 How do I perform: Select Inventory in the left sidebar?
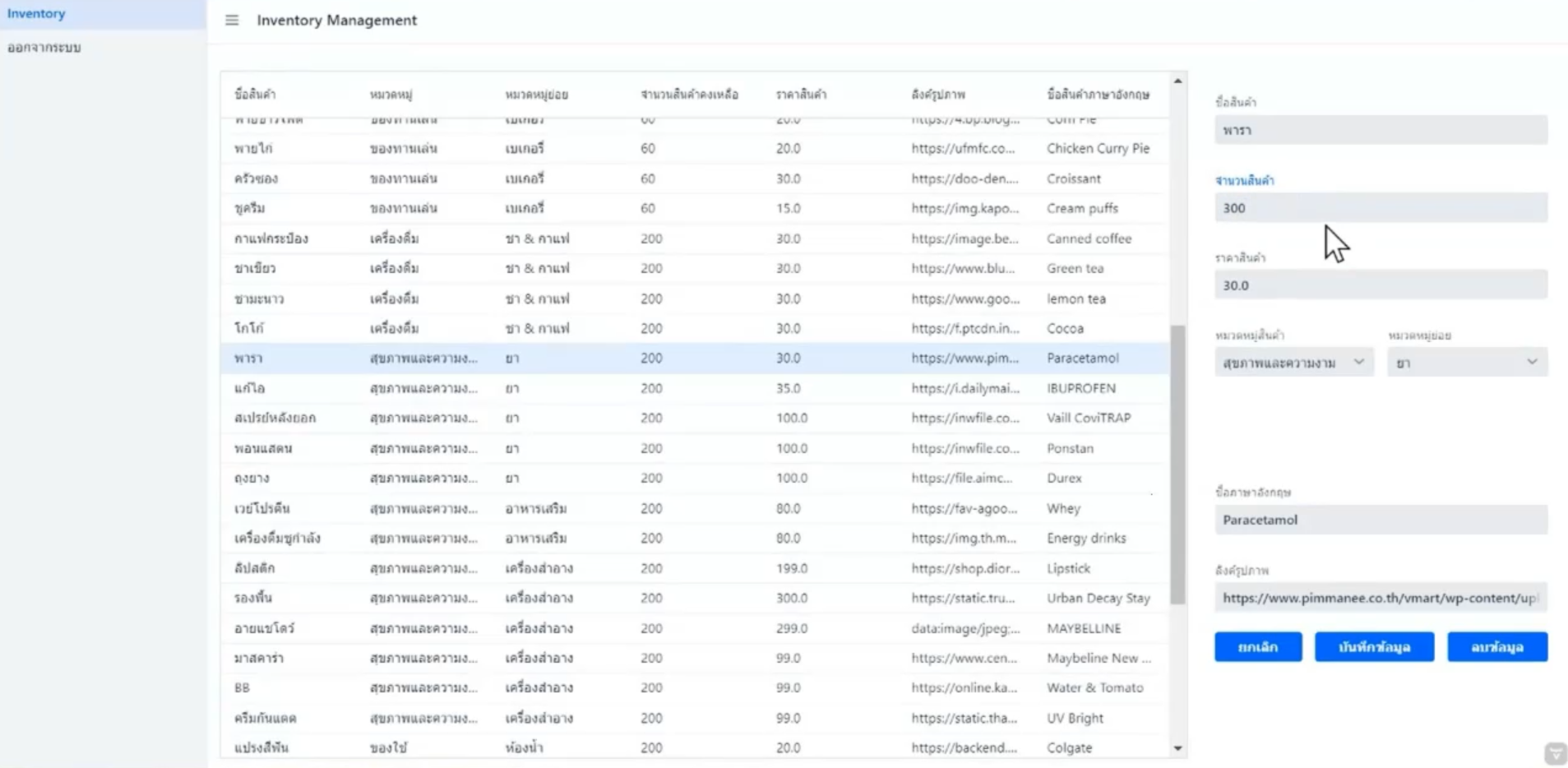click(36, 14)
